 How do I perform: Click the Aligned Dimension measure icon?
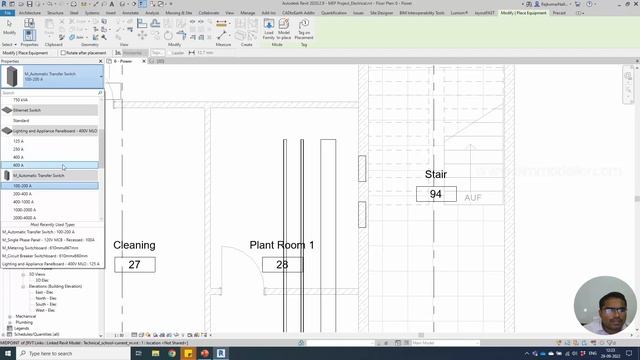[x=221, y=24]
